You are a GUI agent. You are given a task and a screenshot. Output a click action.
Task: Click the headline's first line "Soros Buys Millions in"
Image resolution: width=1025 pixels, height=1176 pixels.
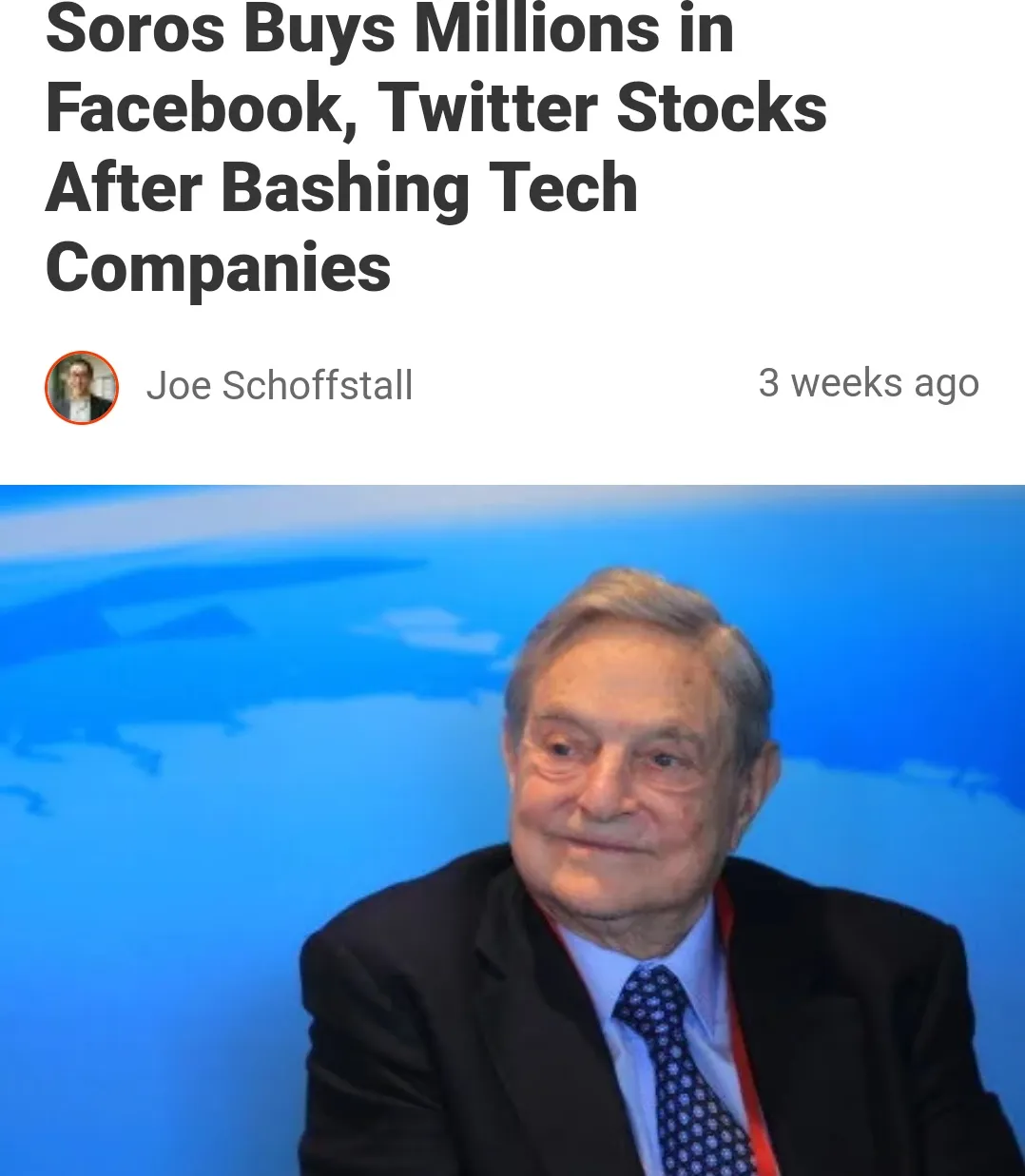[x=390, y=29]
